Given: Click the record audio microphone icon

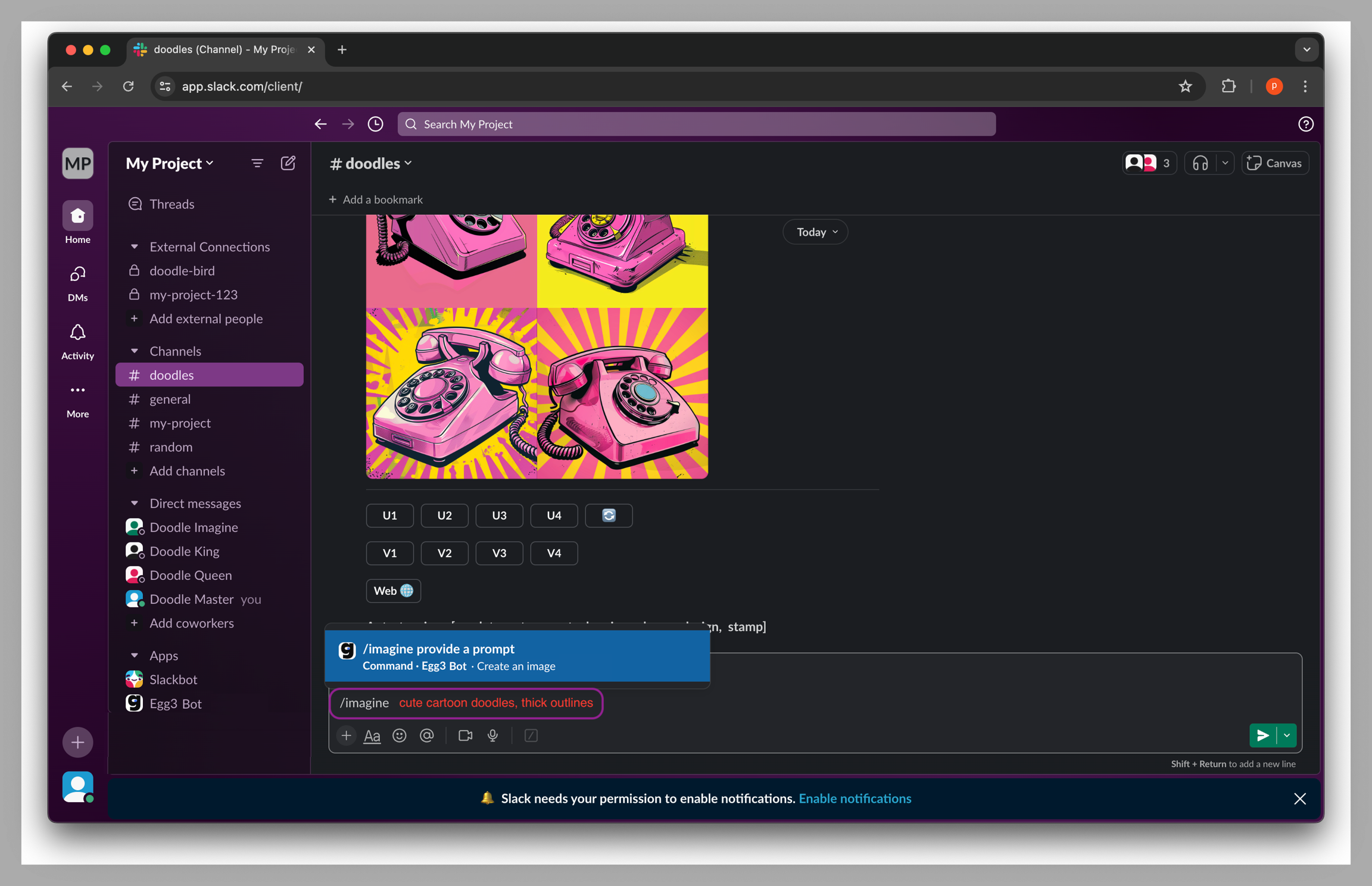Looking at the screenshot, I should 492,736.
